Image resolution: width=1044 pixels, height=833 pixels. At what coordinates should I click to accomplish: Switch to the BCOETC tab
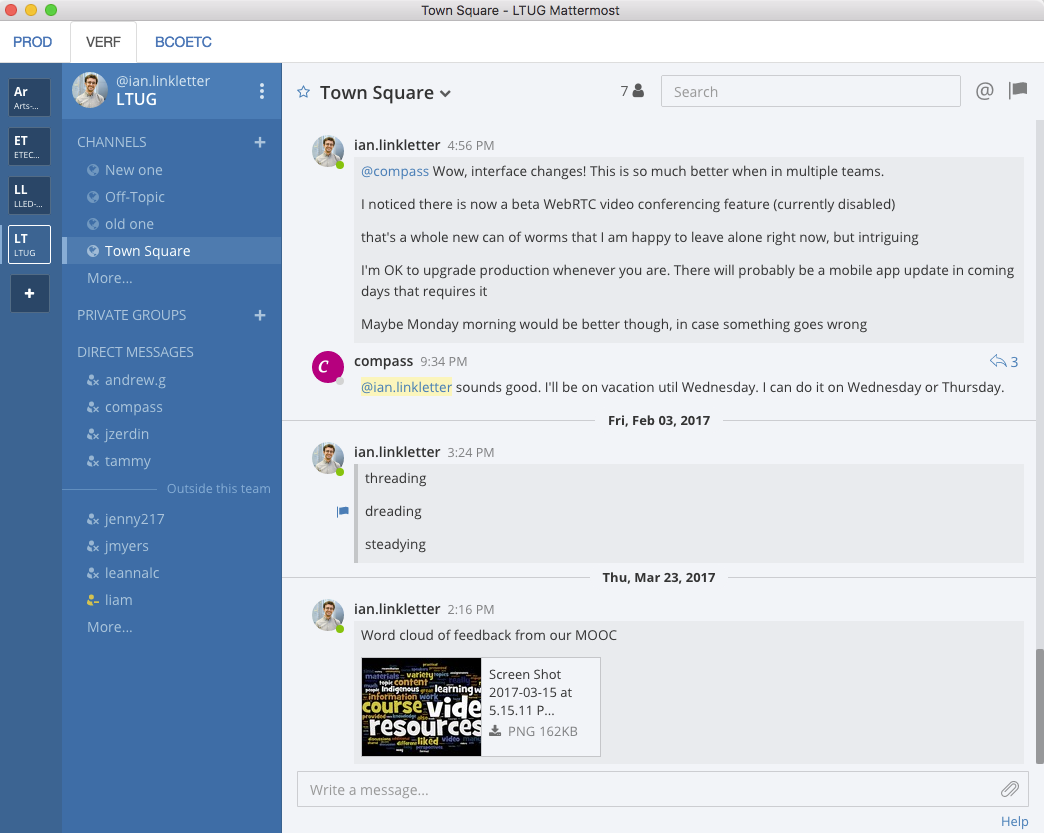click(x=183, y=42)
